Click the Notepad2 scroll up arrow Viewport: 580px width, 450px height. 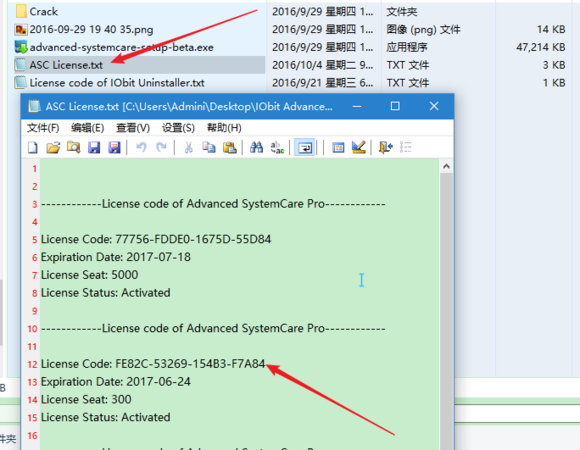tap(446, 166)
